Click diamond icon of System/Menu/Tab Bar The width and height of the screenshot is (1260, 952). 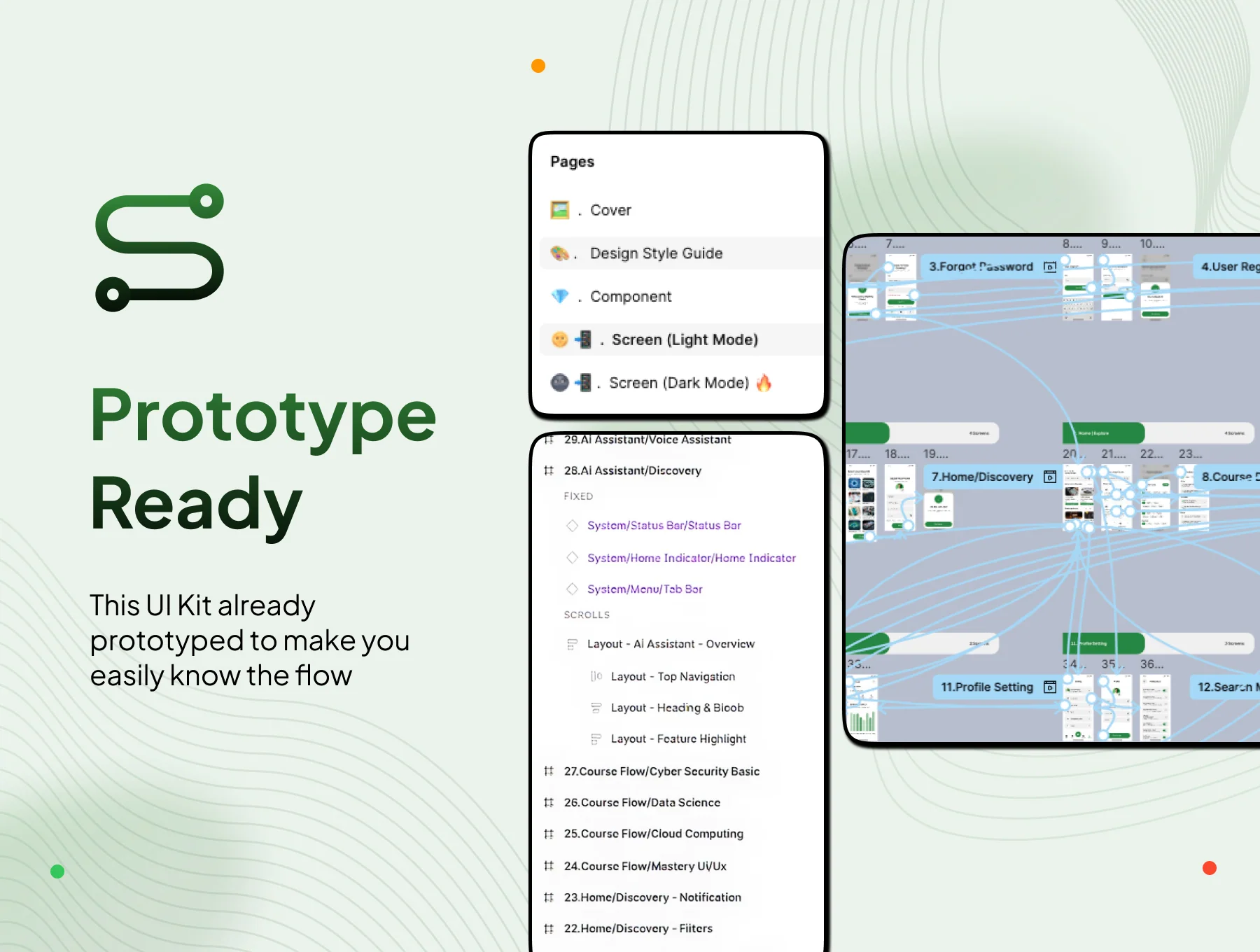573,589
